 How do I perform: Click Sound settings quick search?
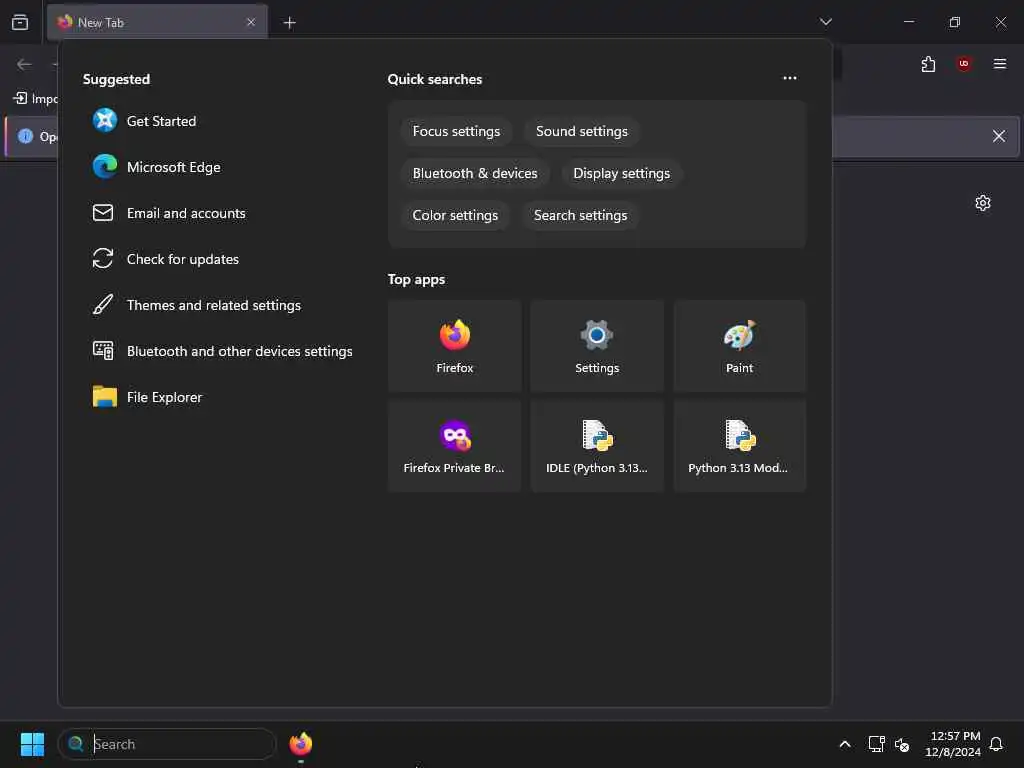click(x=581, y=131)
